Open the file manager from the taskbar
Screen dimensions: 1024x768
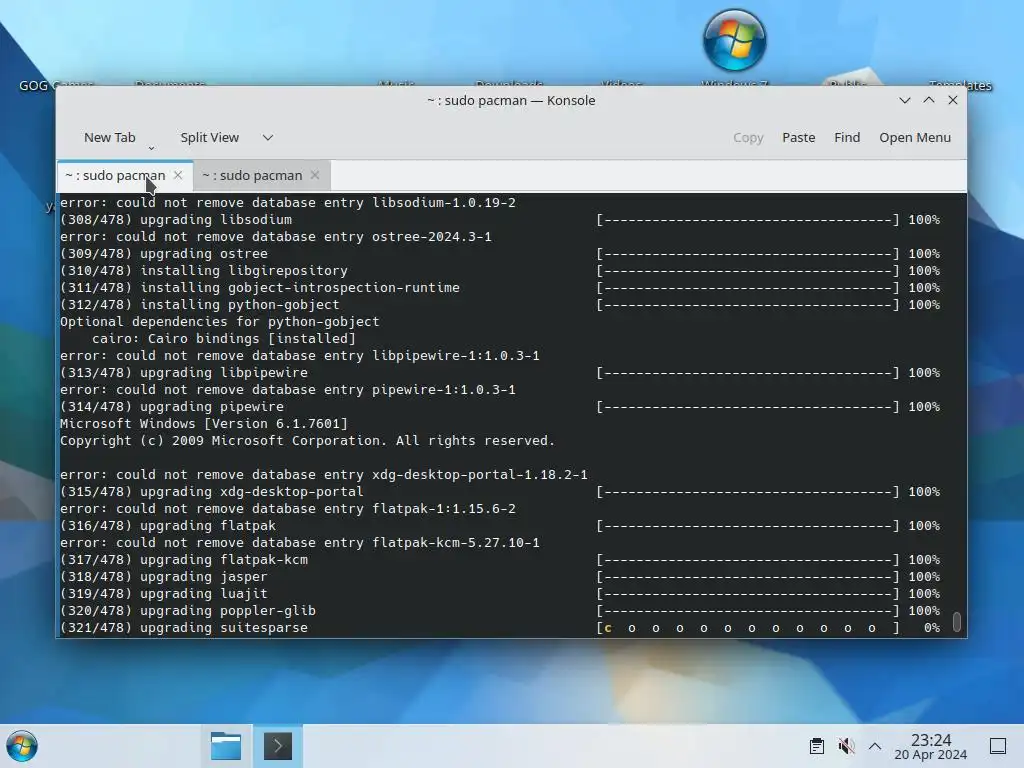pos(226,746)
